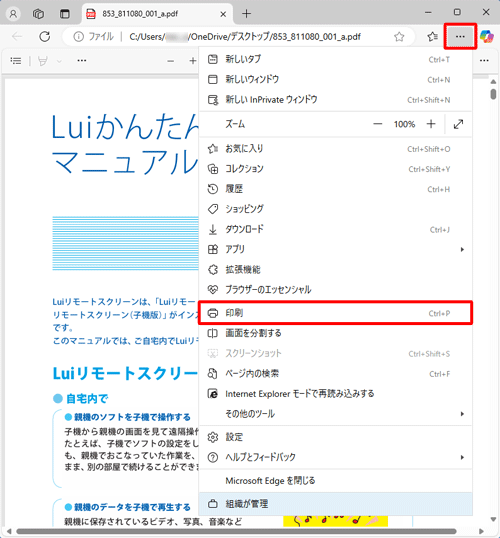This screenshot has width=500, height=538.
Task: Open ショッピング menu entry
Action: pos(335,209)
